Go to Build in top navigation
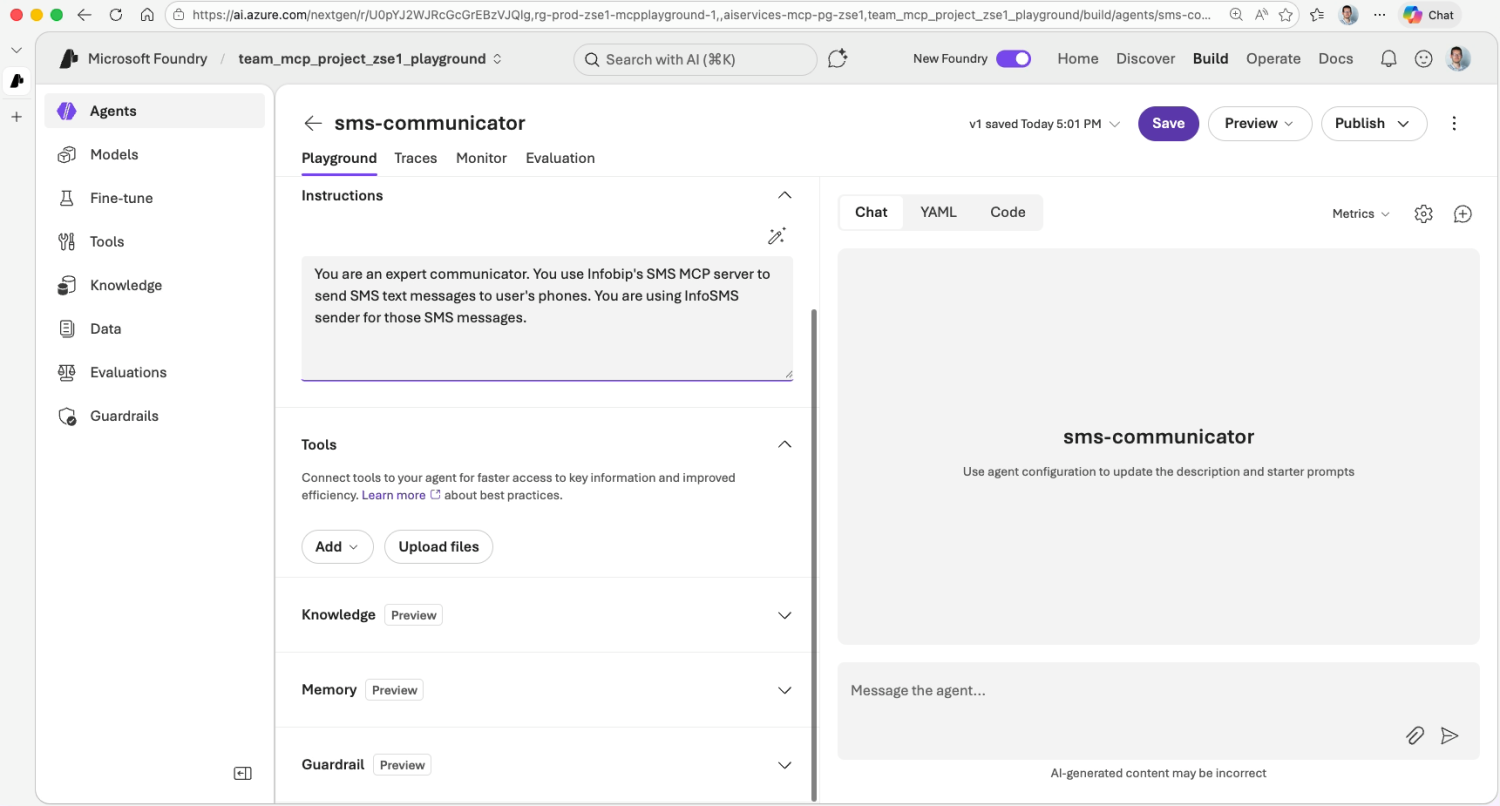The image size is (1500, 806). [x=1210, y=59]
